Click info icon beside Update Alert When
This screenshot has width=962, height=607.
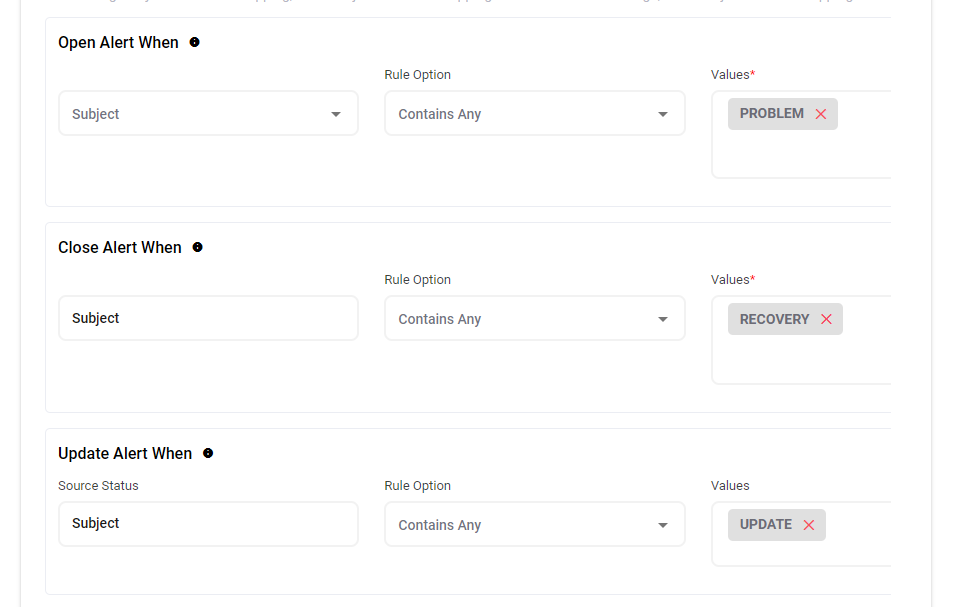[208, 453]
